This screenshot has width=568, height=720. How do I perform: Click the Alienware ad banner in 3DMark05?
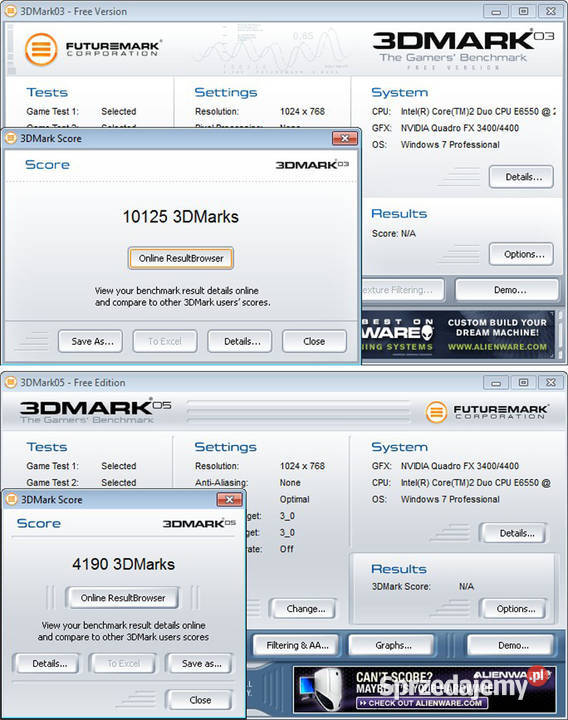coord(425,689)
